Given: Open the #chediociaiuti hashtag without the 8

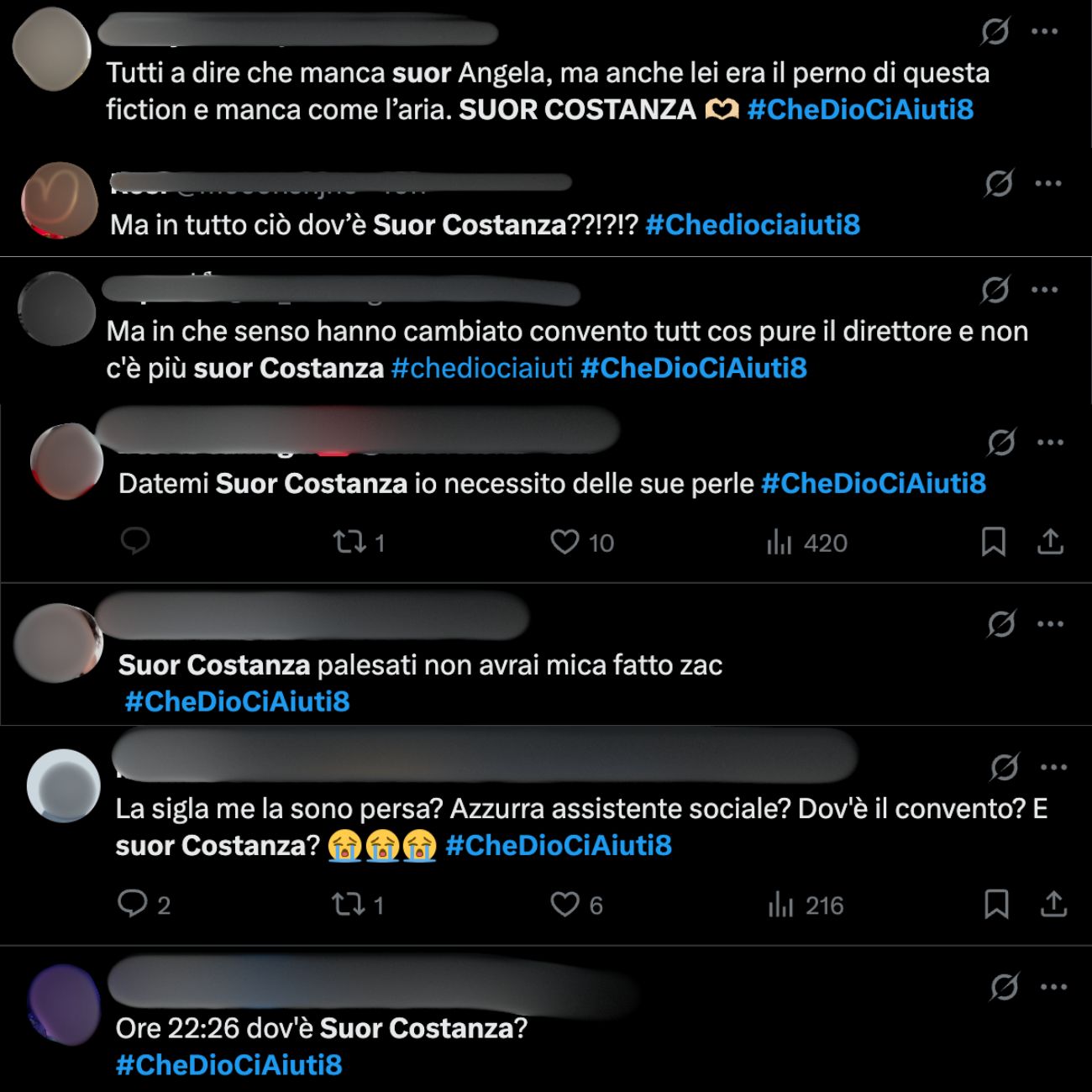Looking at the screenshot, I should tap(482, 368).
